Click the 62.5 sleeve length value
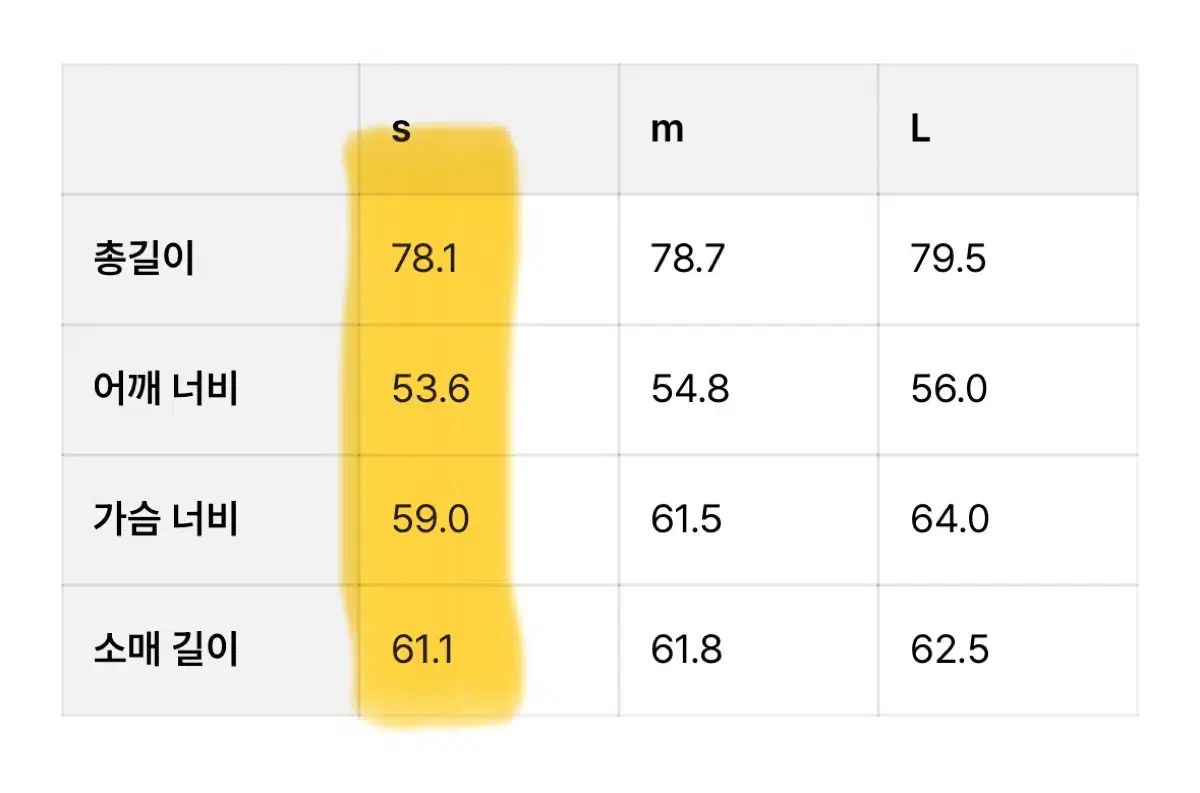 point(949,651)
